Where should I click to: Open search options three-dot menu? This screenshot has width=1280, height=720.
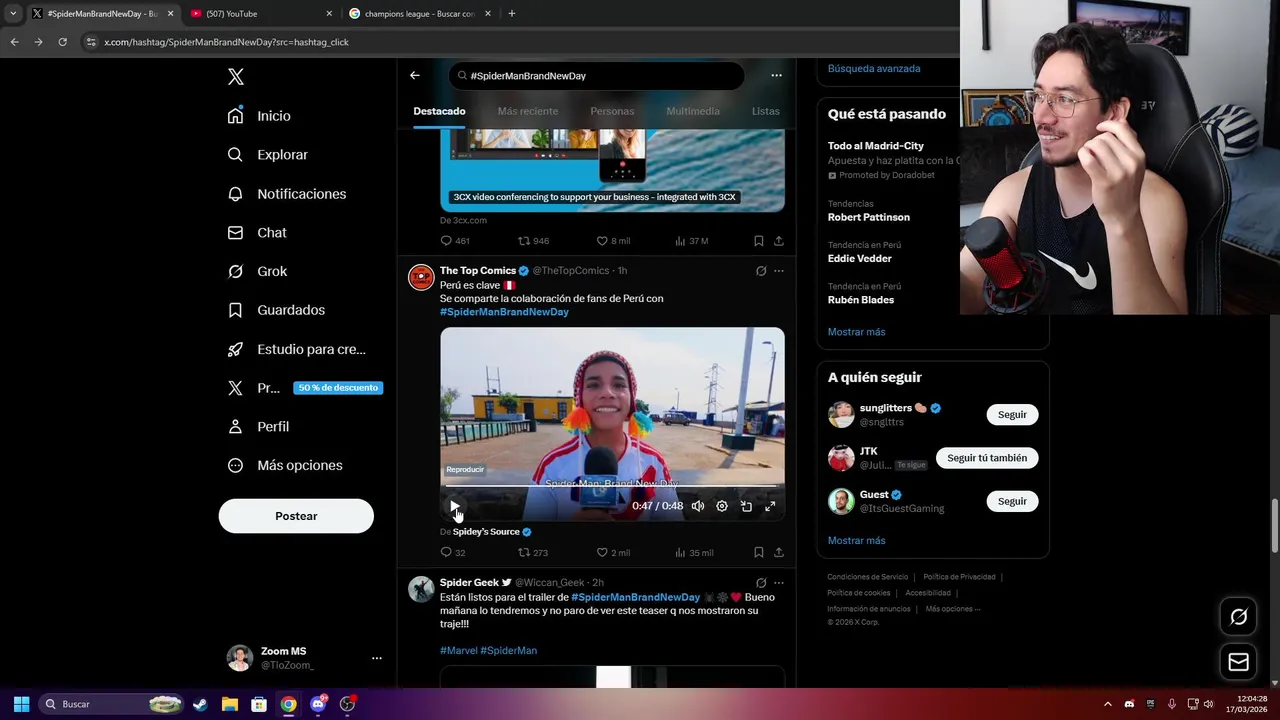776,75
